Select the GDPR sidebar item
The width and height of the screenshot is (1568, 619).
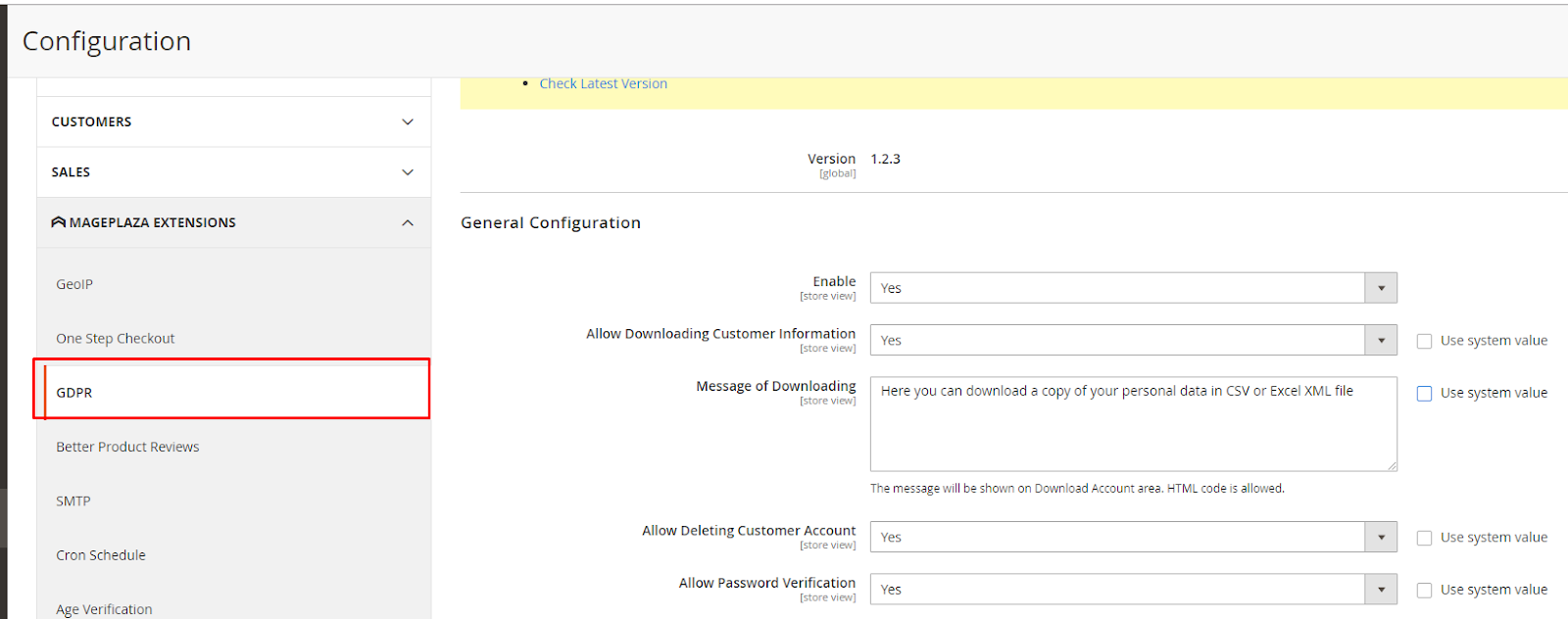click(x=74, y=393)
